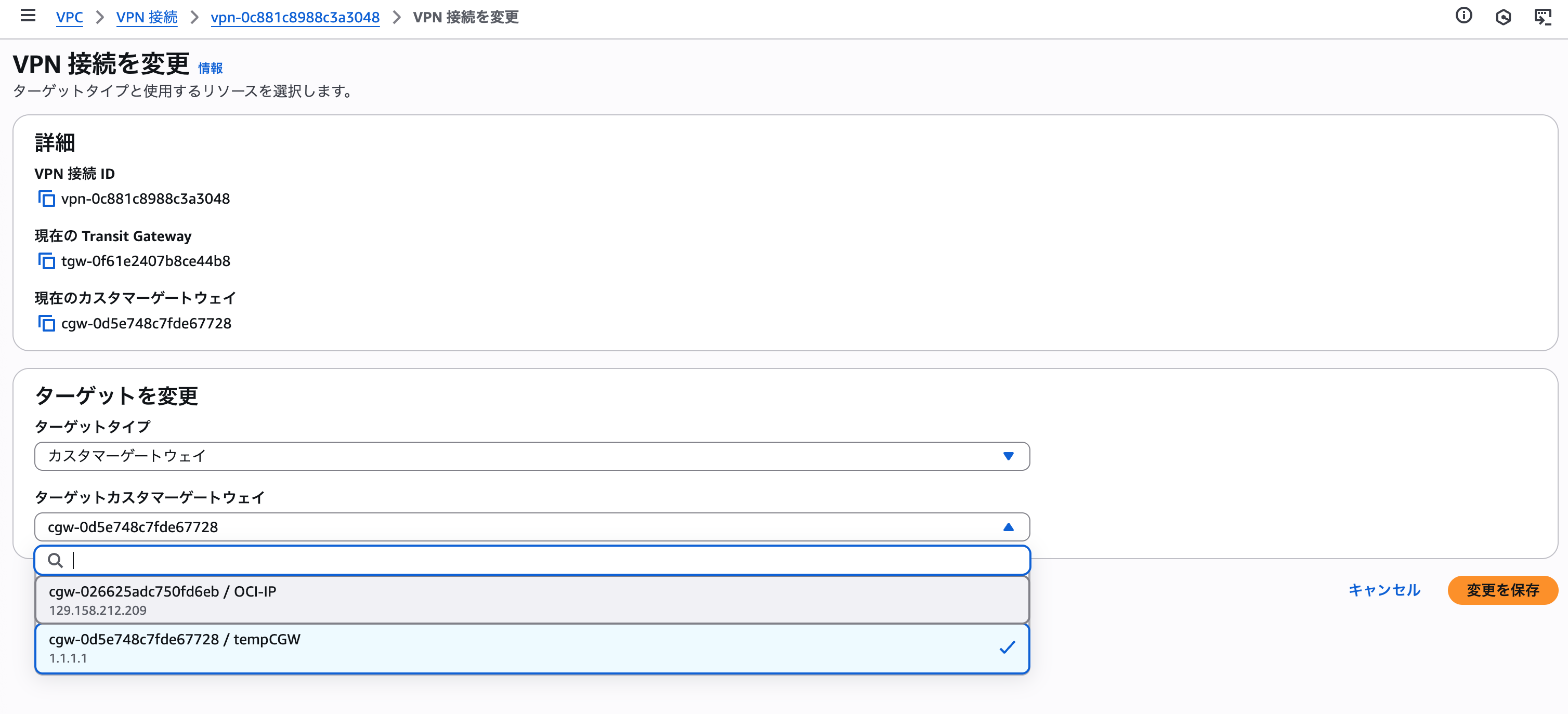Click the hexagon settings icon in the header
Viewport: 1568px width, 714px height.
click(1504, 17)
